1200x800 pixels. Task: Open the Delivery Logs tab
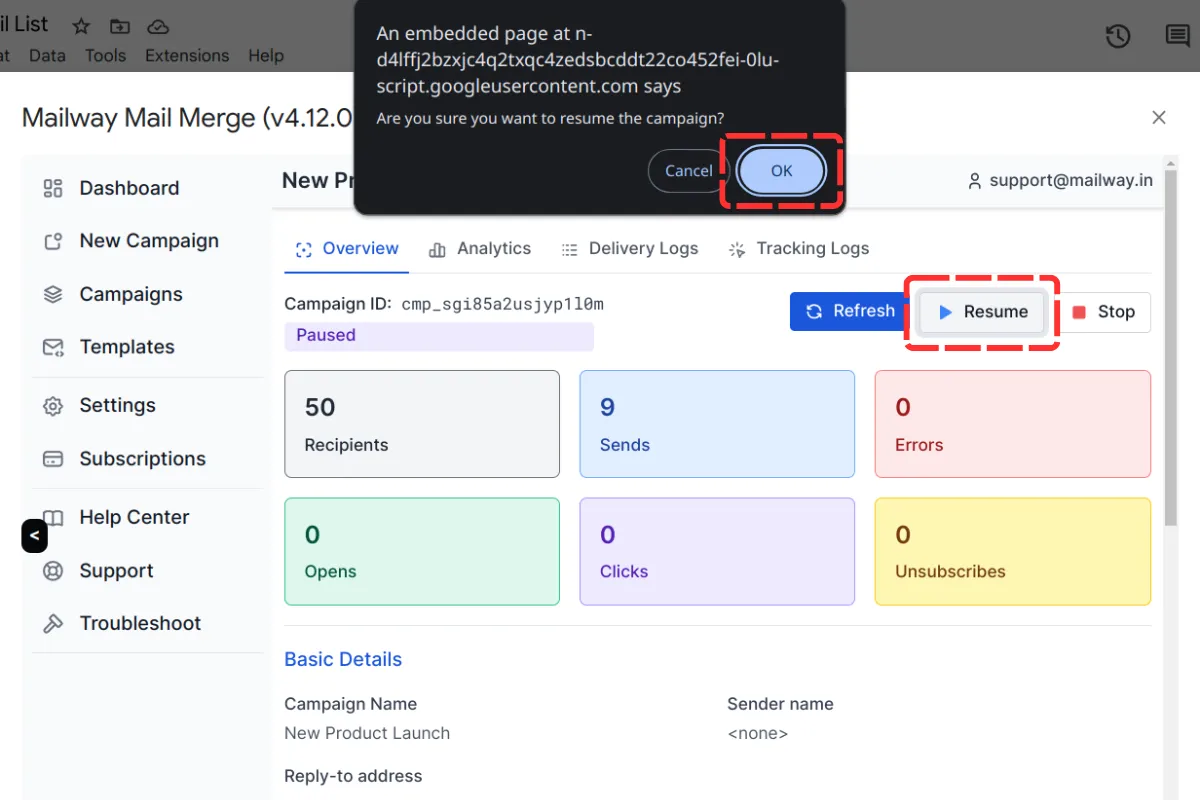[x=630, y=248]
